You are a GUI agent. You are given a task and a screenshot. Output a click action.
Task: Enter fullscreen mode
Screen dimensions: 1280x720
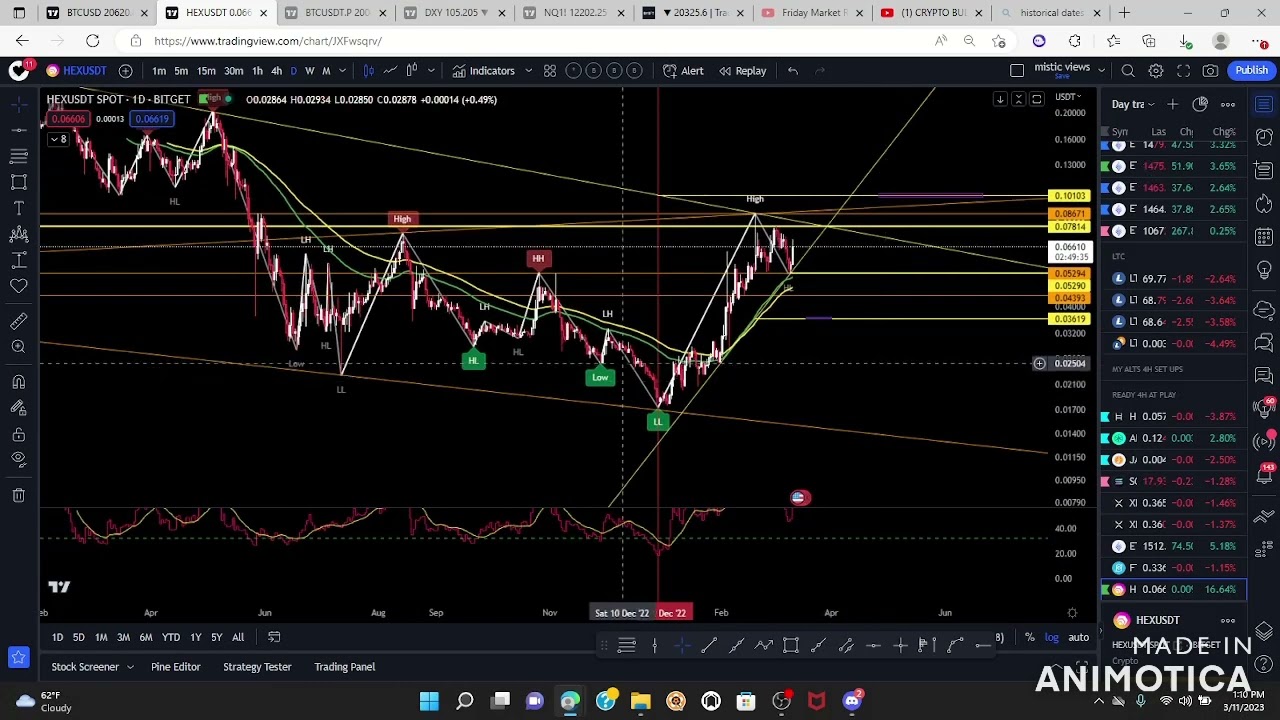tap(1183, 71)
